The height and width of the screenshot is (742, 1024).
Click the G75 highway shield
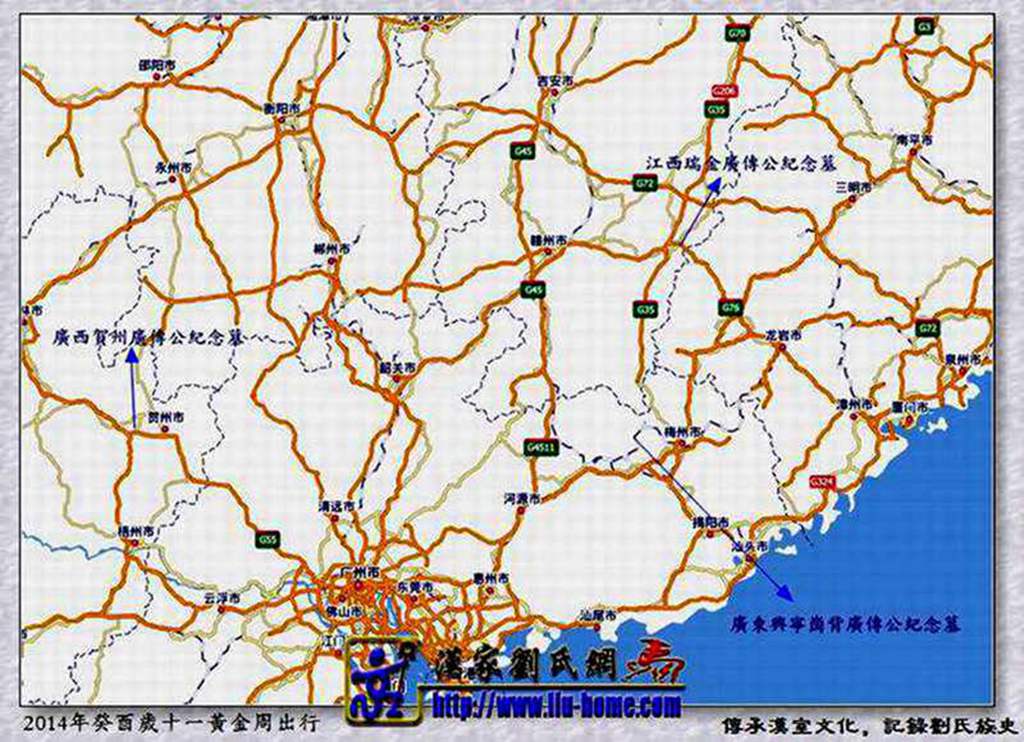pos(738,33)
